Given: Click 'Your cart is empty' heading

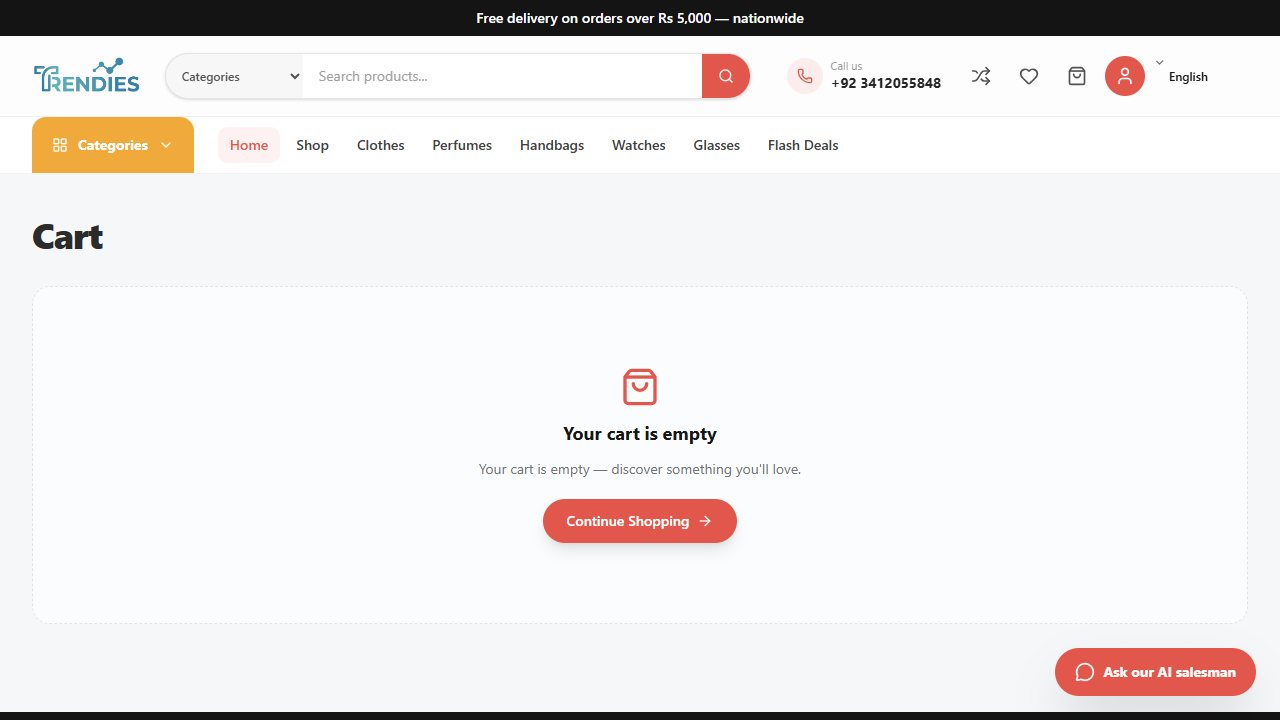Looking at the screenshot, I should (x=640, y=434).
